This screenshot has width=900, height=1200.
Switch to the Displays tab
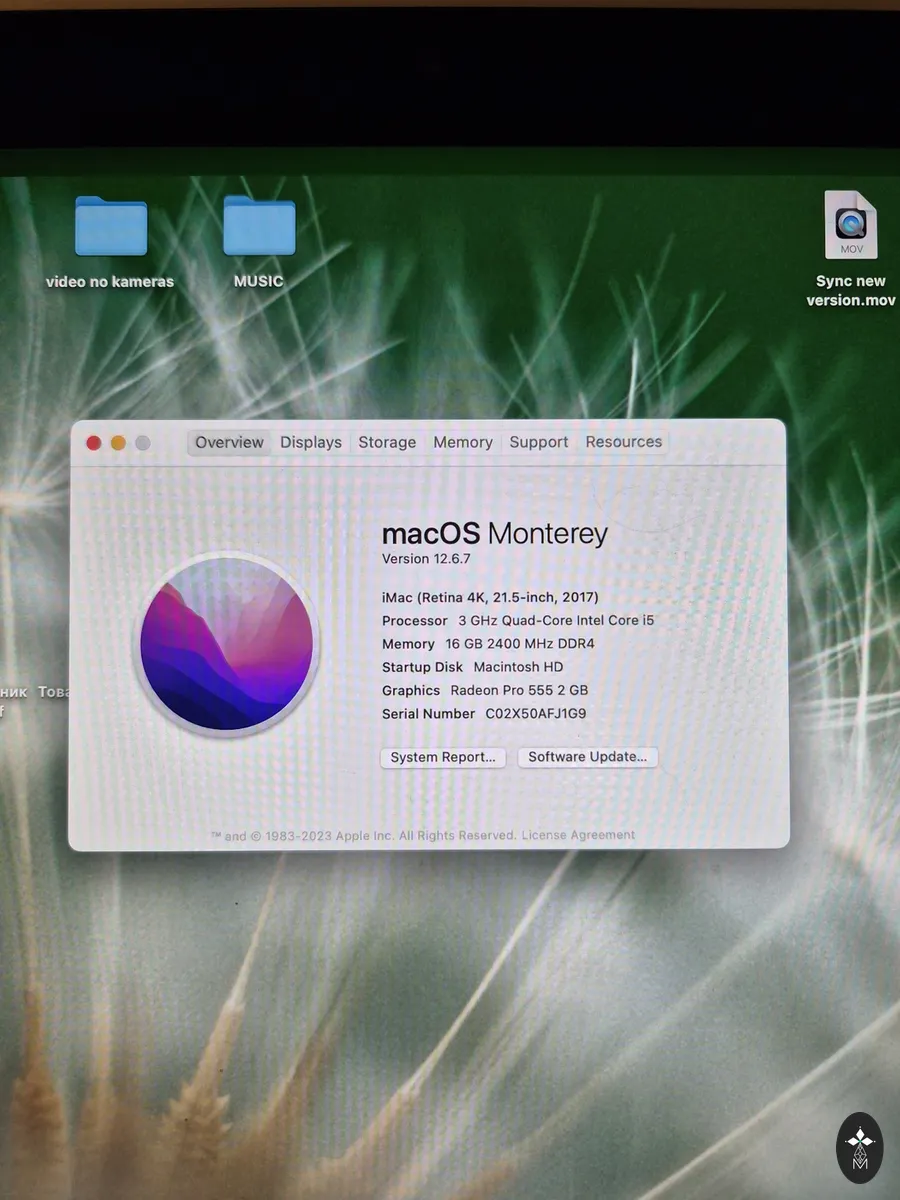[x=311, y=442]
